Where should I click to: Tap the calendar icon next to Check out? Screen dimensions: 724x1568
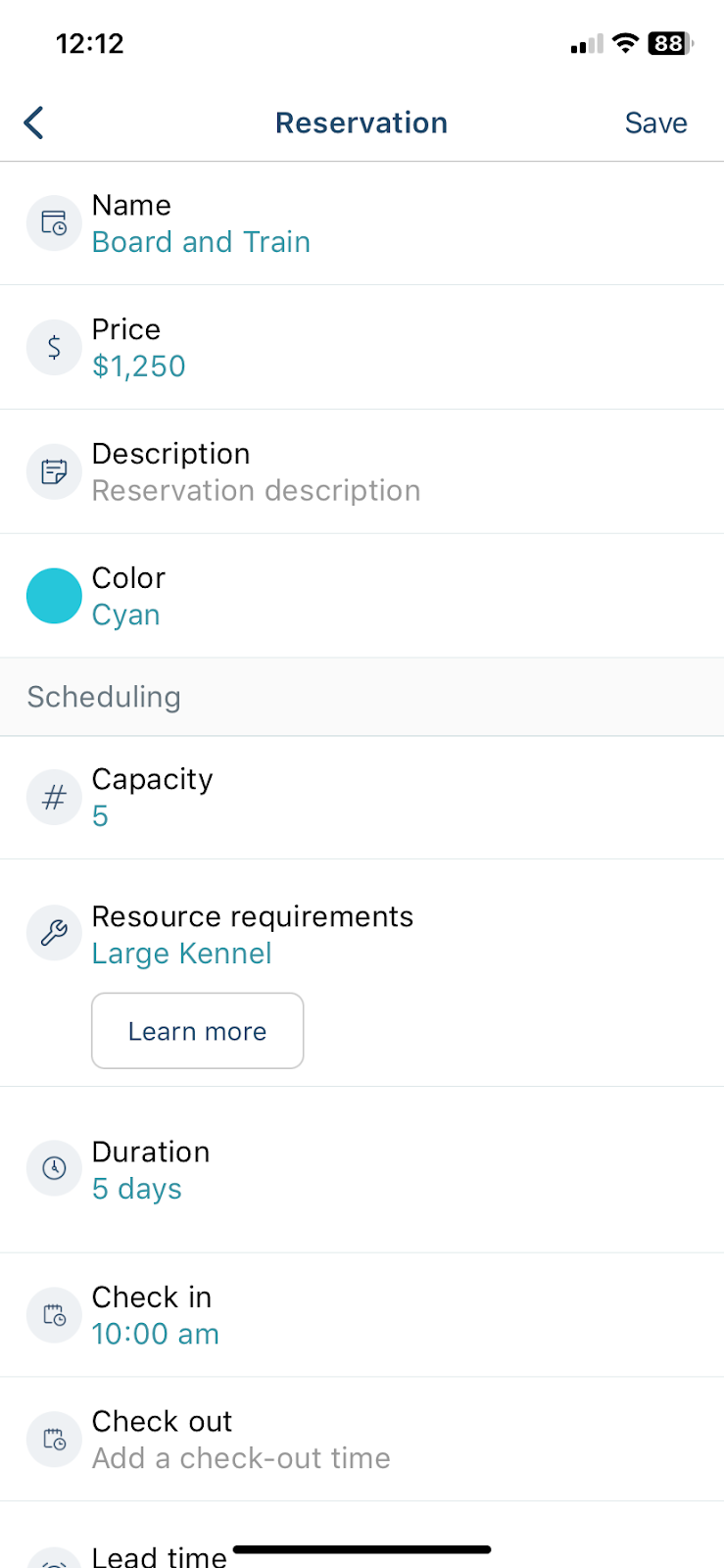coord(54,1439)
